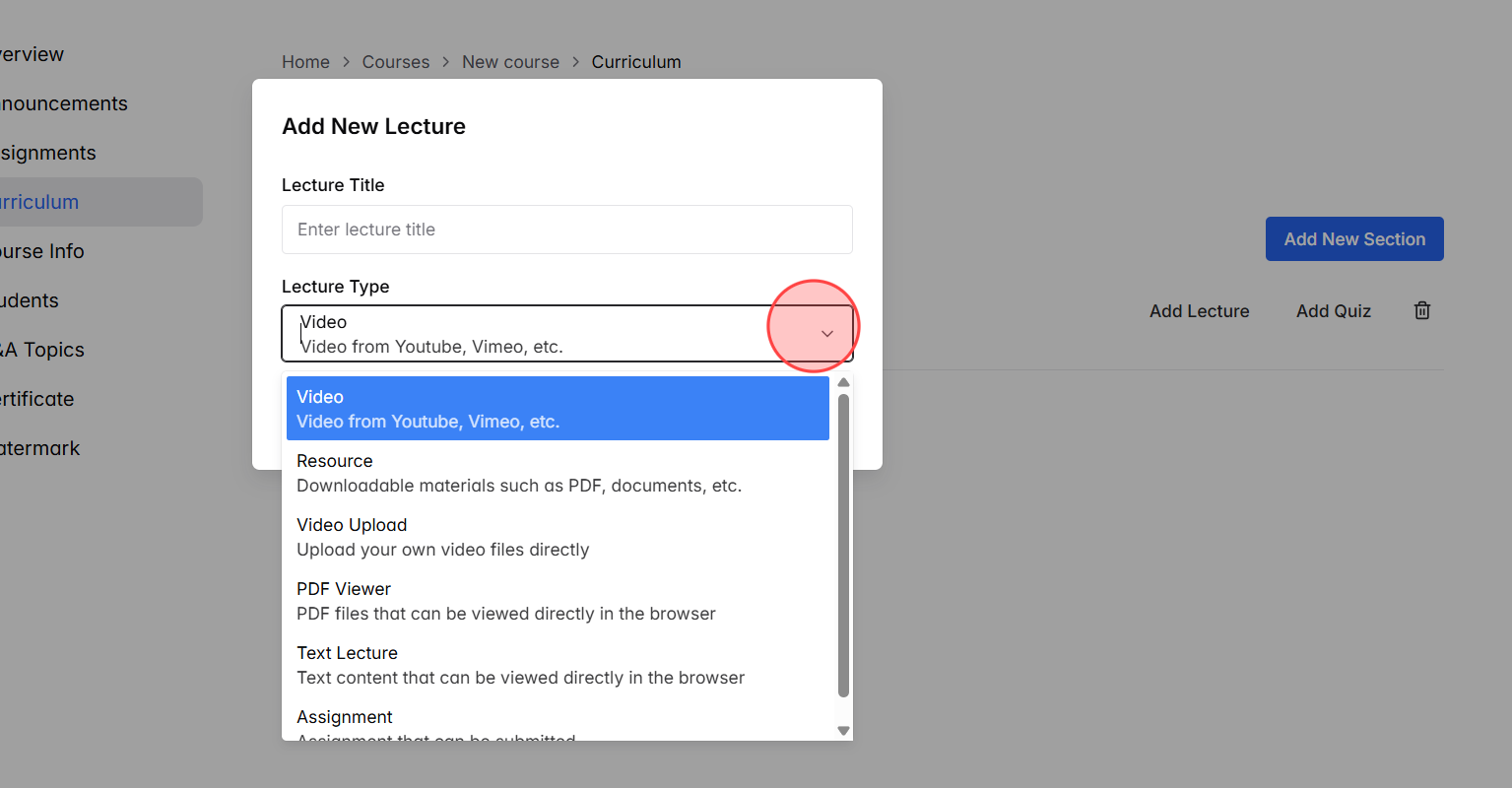Click the Add New Section button

tap(1354, 238)
